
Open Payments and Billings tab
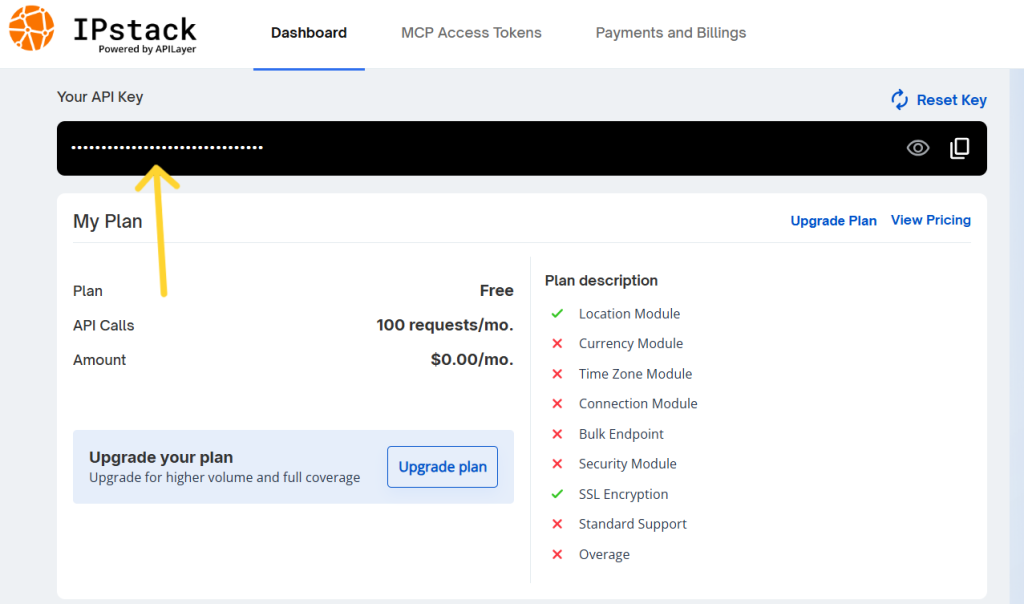[671, 33]
